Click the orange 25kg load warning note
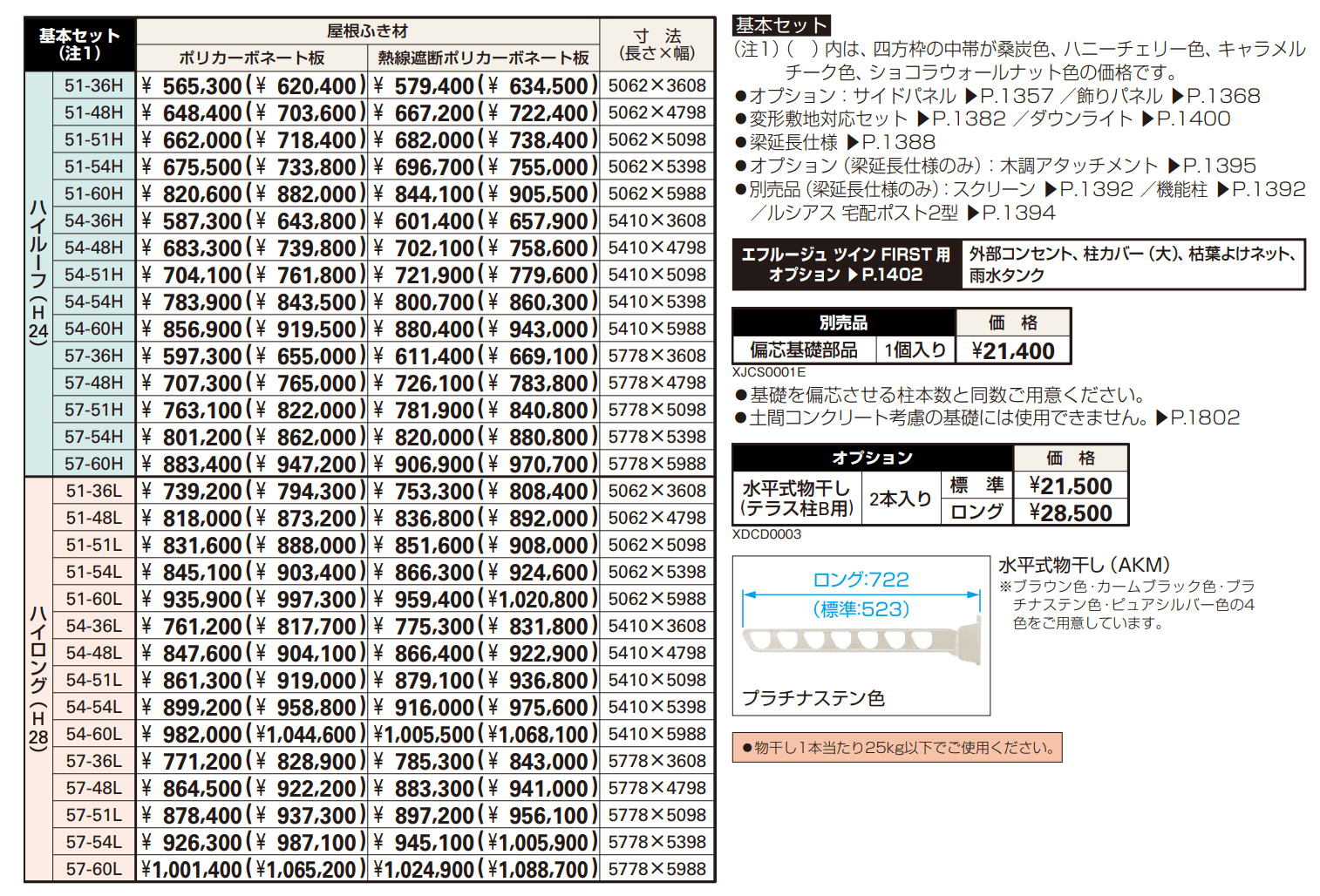Image resolution: width=1320 pixels, height=896 pixels. tap(897, 748)
